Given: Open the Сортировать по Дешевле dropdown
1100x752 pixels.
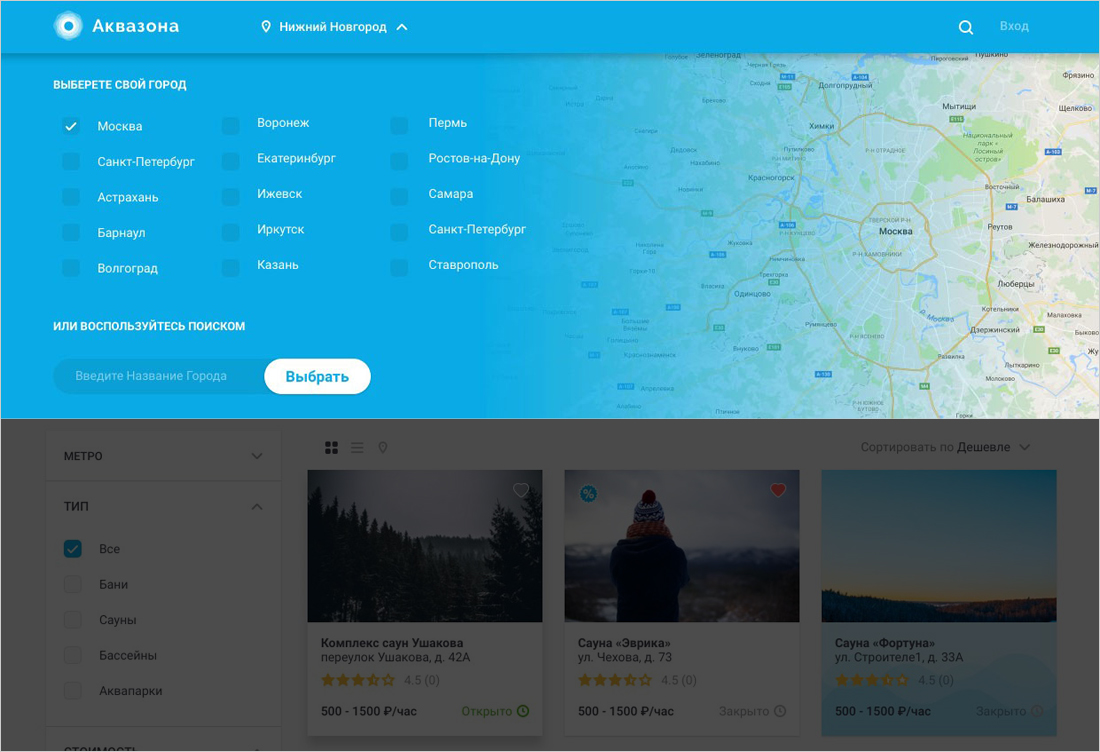Looking at the screenshot, I should (946, 447).
